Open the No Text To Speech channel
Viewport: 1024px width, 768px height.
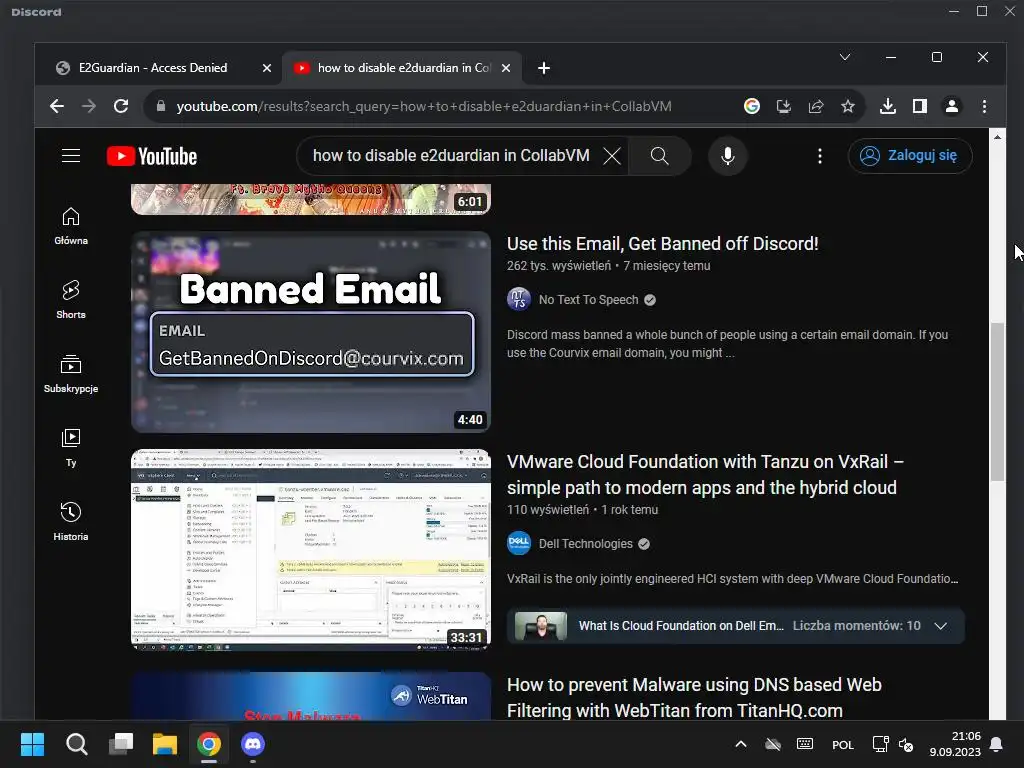[x=588, y=300]
